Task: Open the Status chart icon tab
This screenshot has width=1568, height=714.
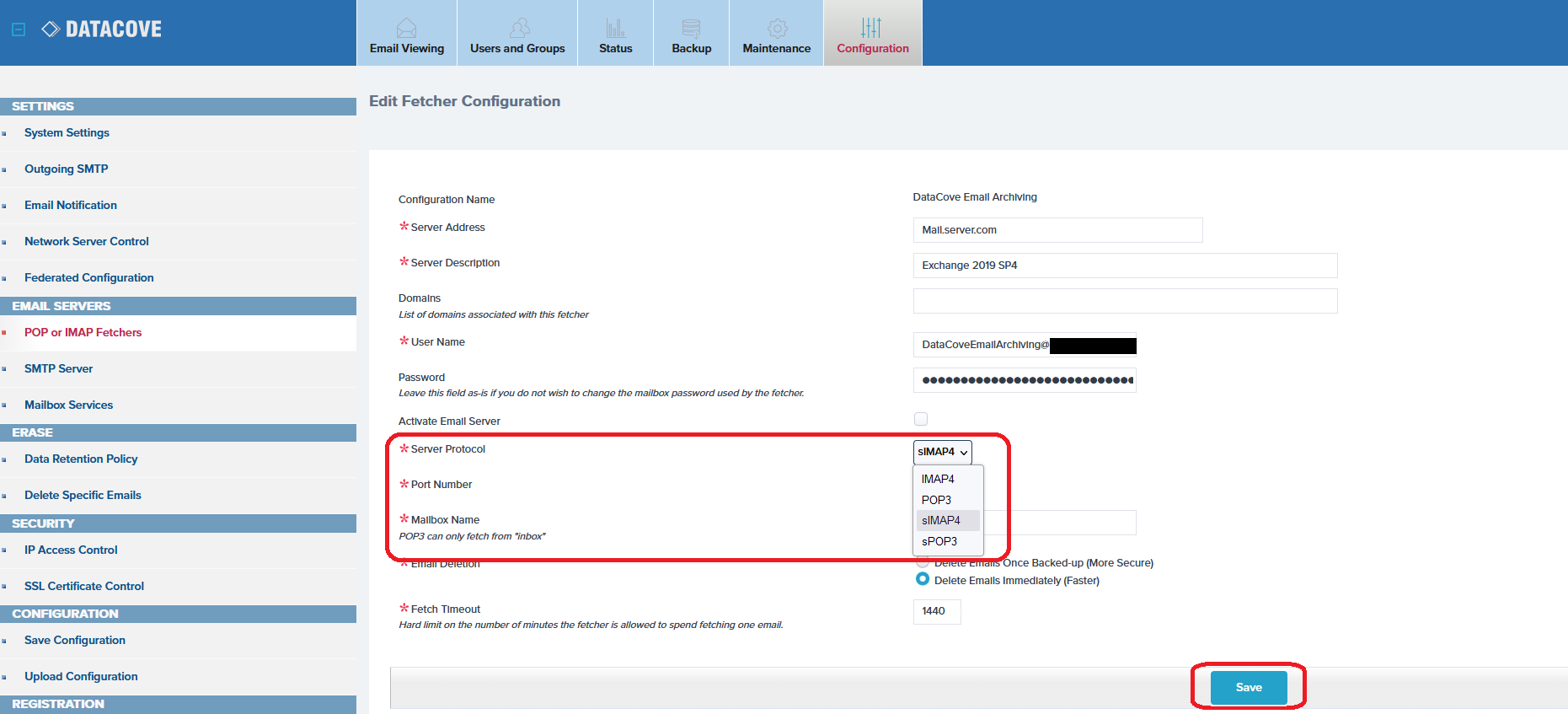Action: tap(616, 33)
